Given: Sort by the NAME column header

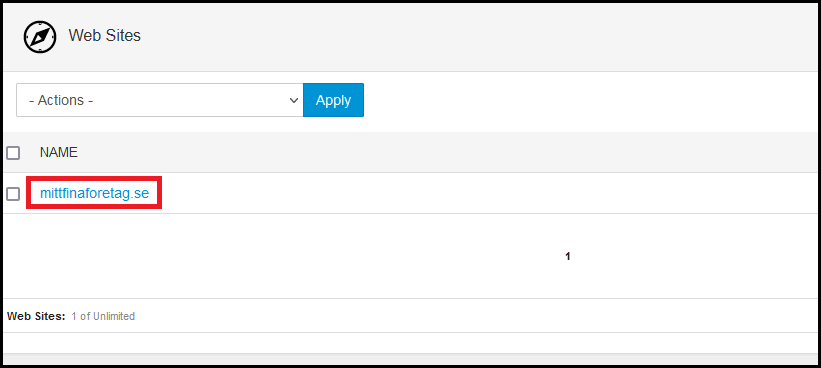Looking at the screenshot, I should click(59, 152).
